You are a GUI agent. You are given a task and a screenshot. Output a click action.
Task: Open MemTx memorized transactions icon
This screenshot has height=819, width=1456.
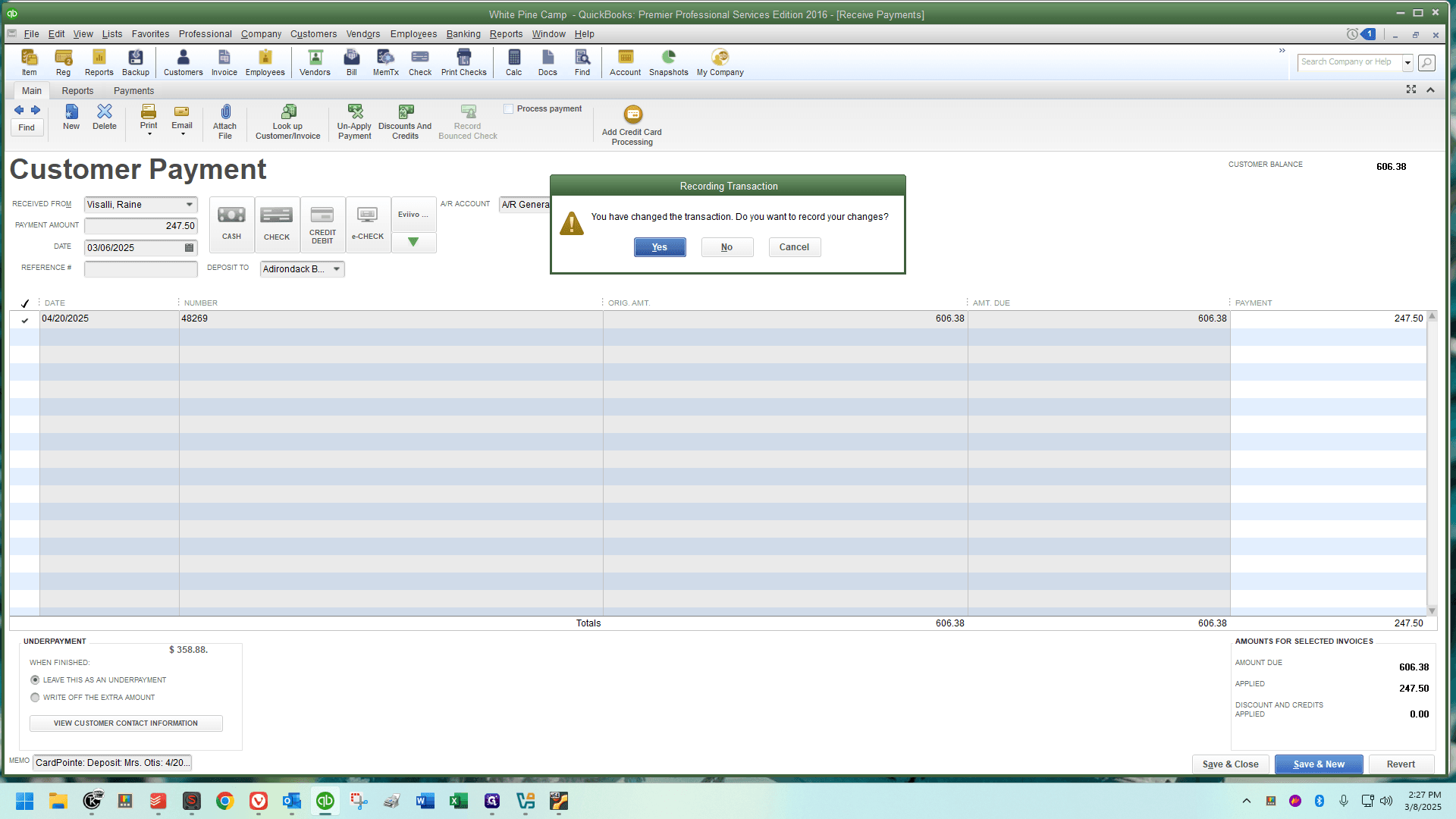pos(386,62)
